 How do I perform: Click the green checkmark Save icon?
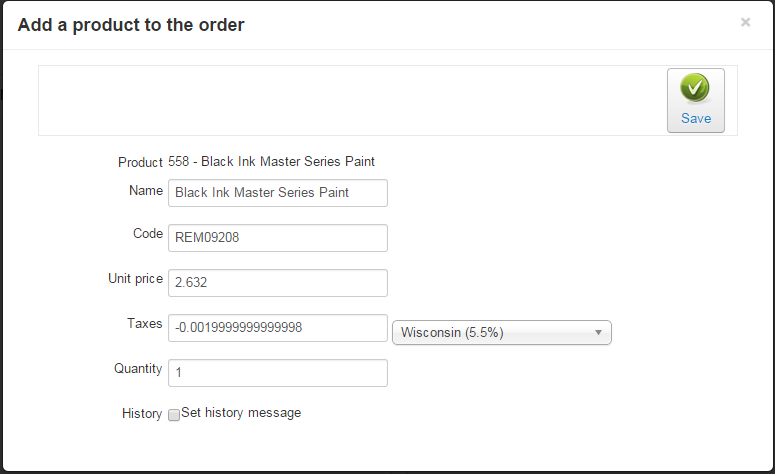(x=695, y=88)
